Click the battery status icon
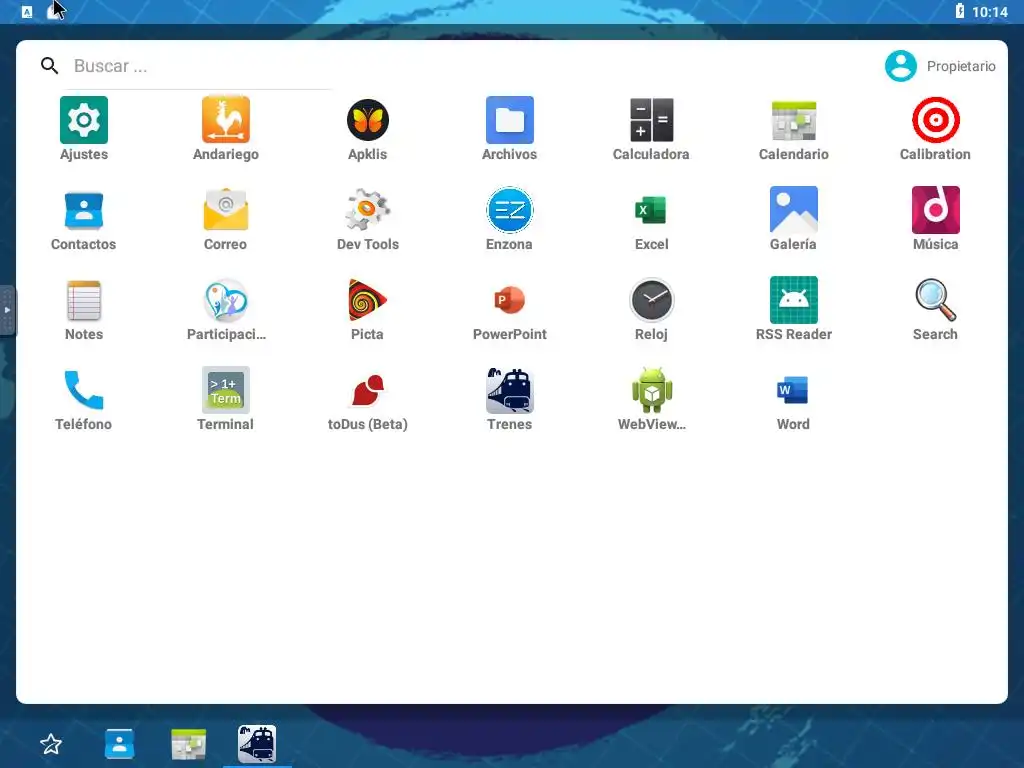The width and height of the screenshot is (1024, 768). tap(959, 11)
